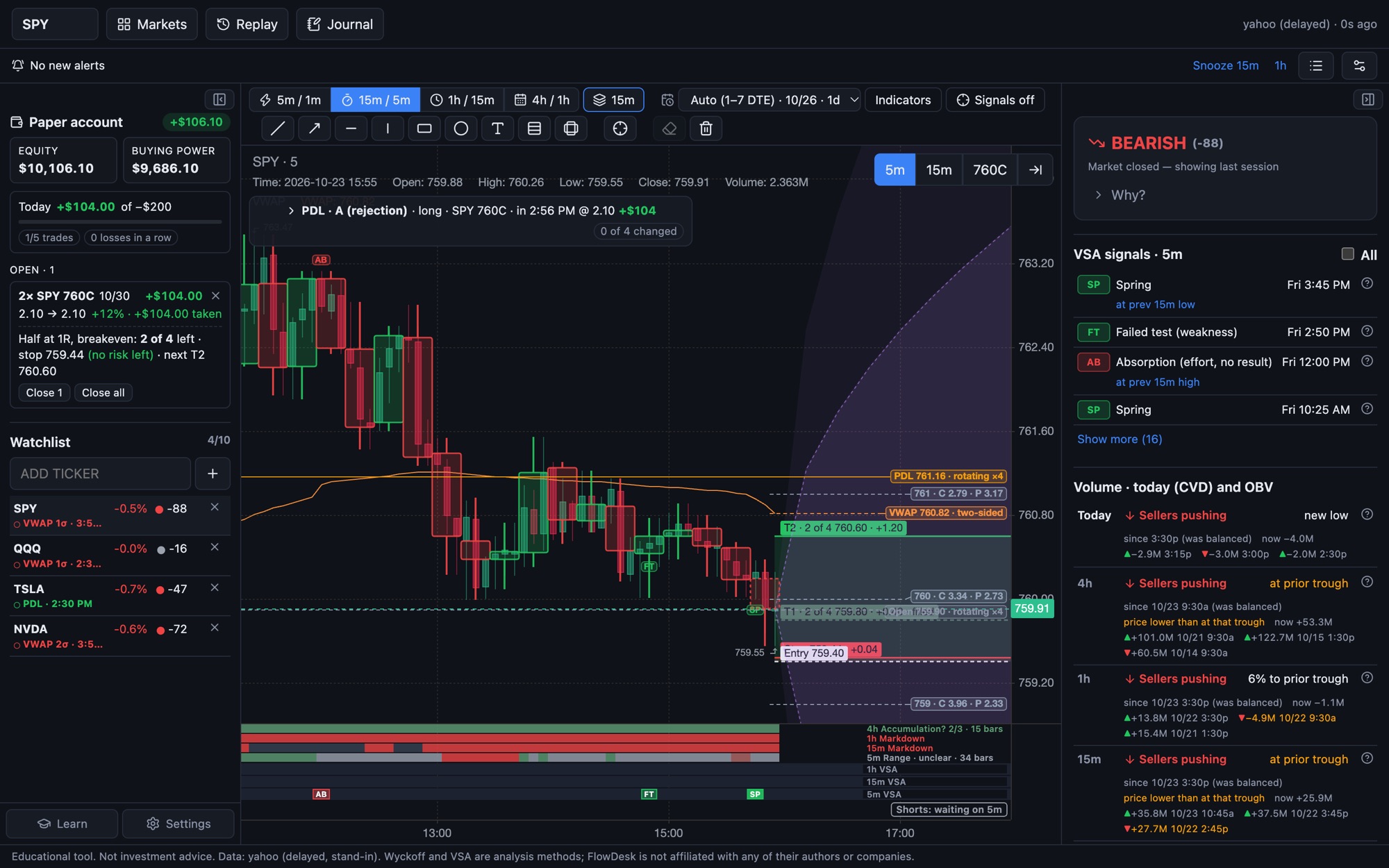Select the text annotation tool
Screen dimensions: 1389x868
tap(497, 128)
